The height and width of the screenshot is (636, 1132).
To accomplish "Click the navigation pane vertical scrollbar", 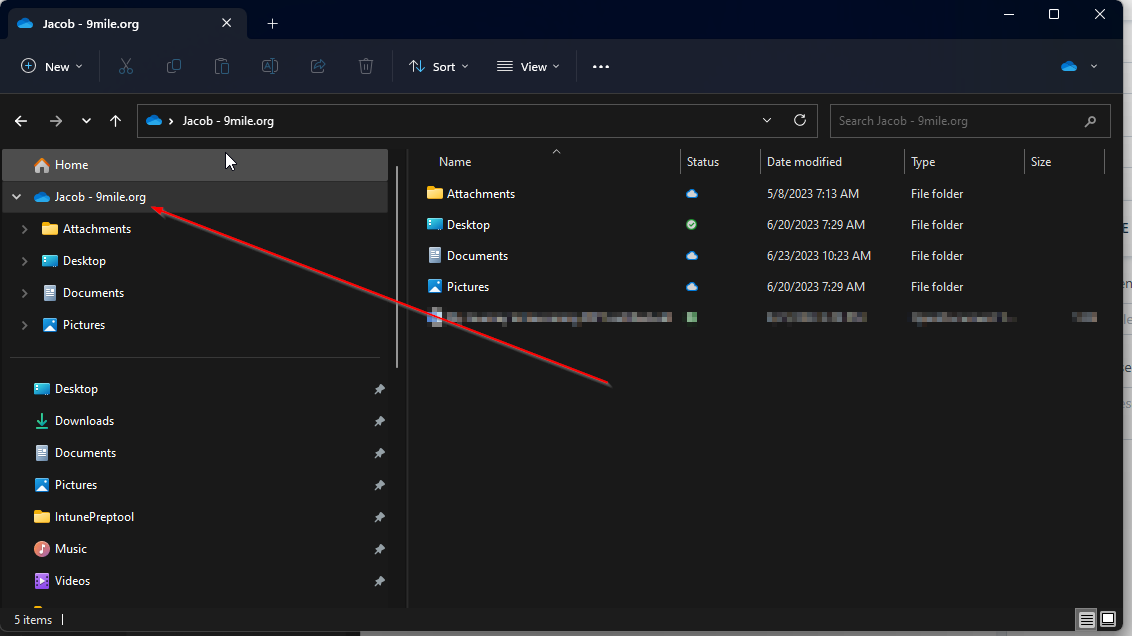I will 397,267.
